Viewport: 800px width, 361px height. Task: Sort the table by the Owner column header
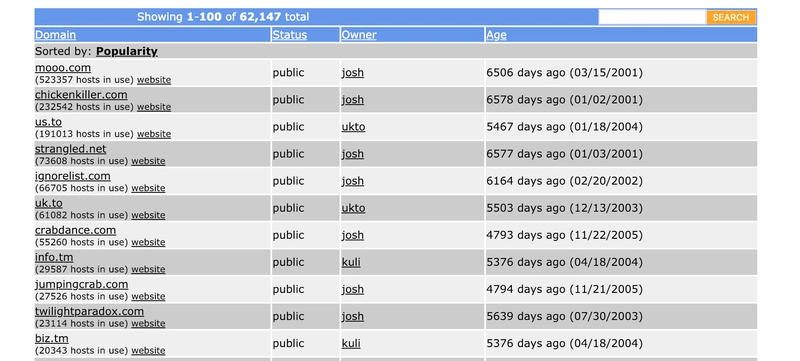359,35
